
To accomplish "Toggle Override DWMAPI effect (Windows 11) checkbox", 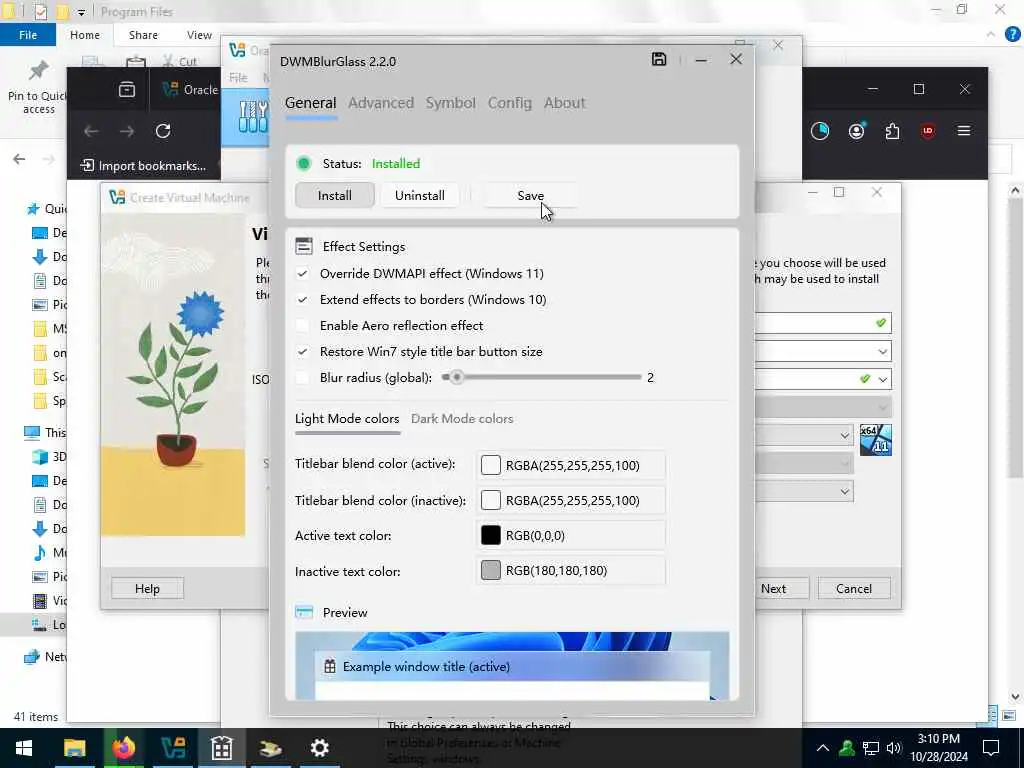I will [302, 274].
